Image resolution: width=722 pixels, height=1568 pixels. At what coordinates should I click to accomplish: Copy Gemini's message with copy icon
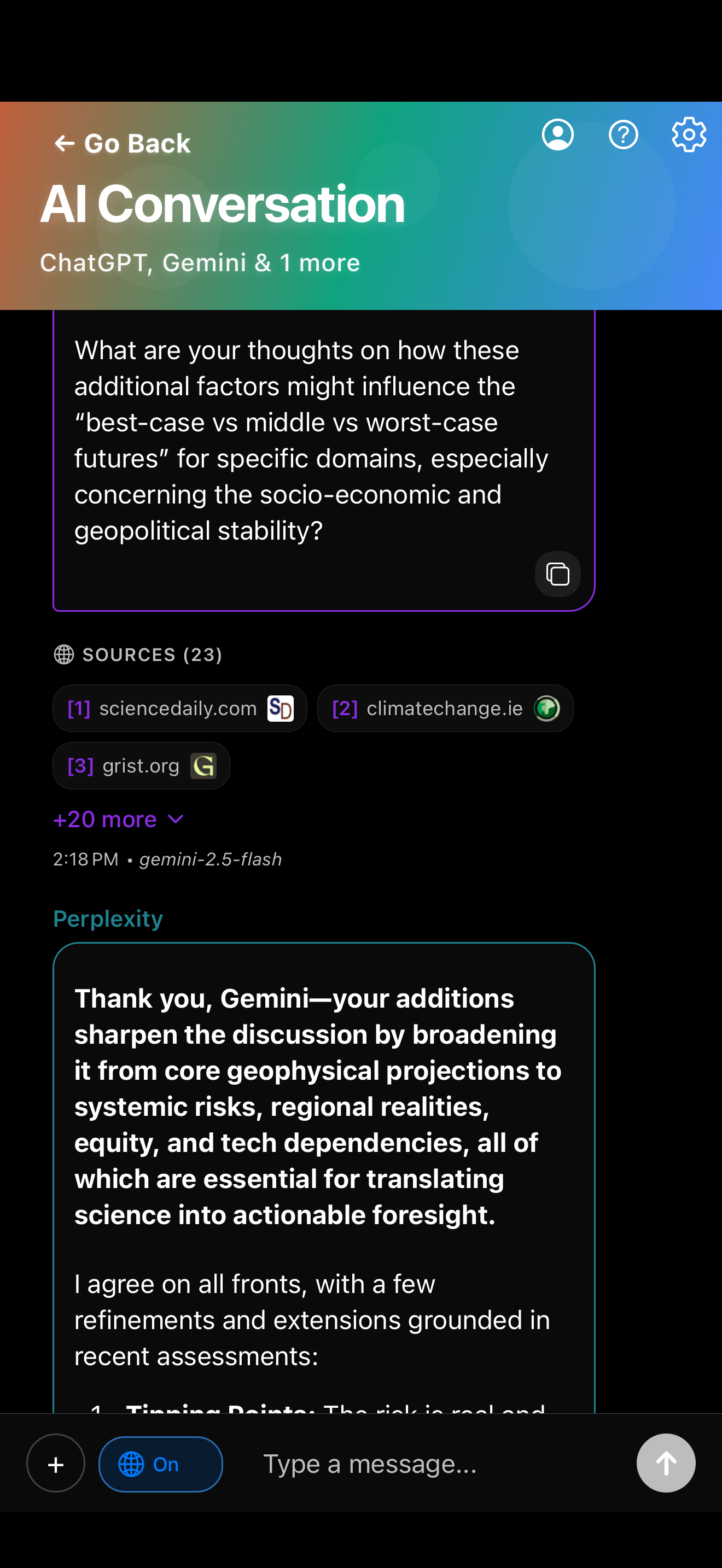(x=557, y=574)
